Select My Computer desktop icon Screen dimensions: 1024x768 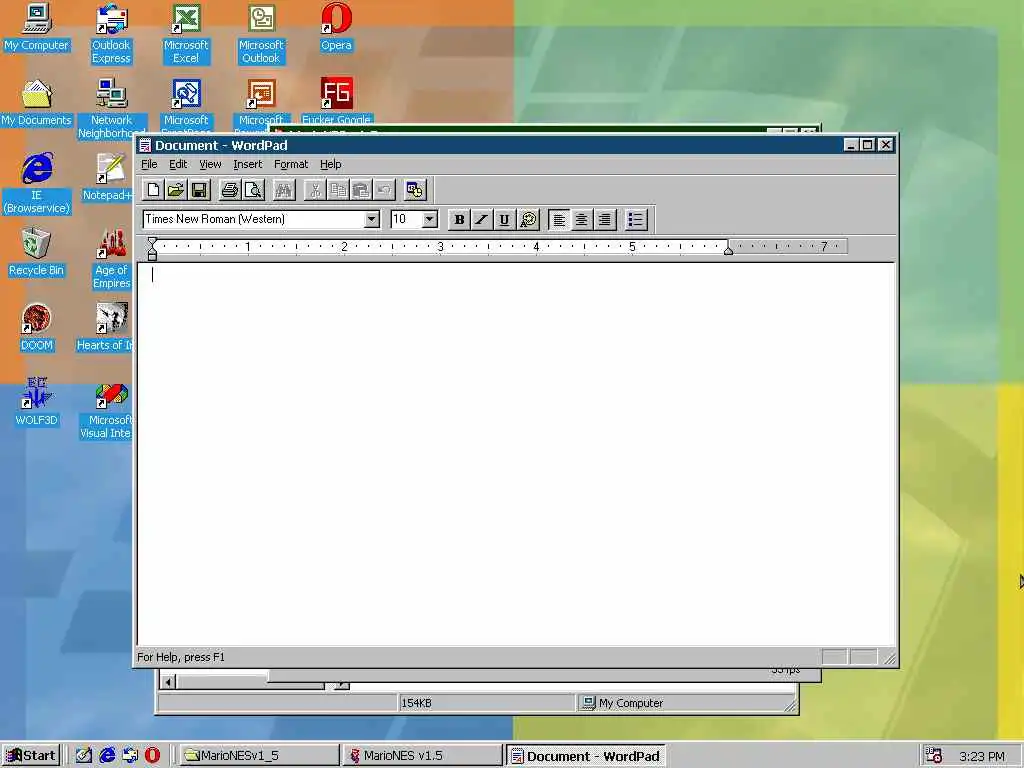coord(37,27)
